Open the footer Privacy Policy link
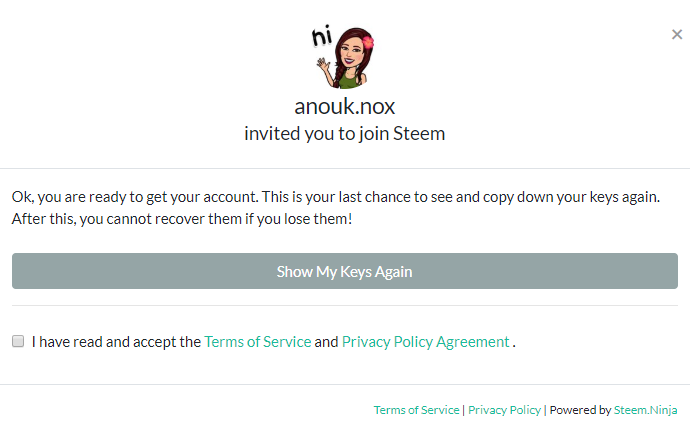This screenshot has width=690, height=432. [x=504, y=410]
